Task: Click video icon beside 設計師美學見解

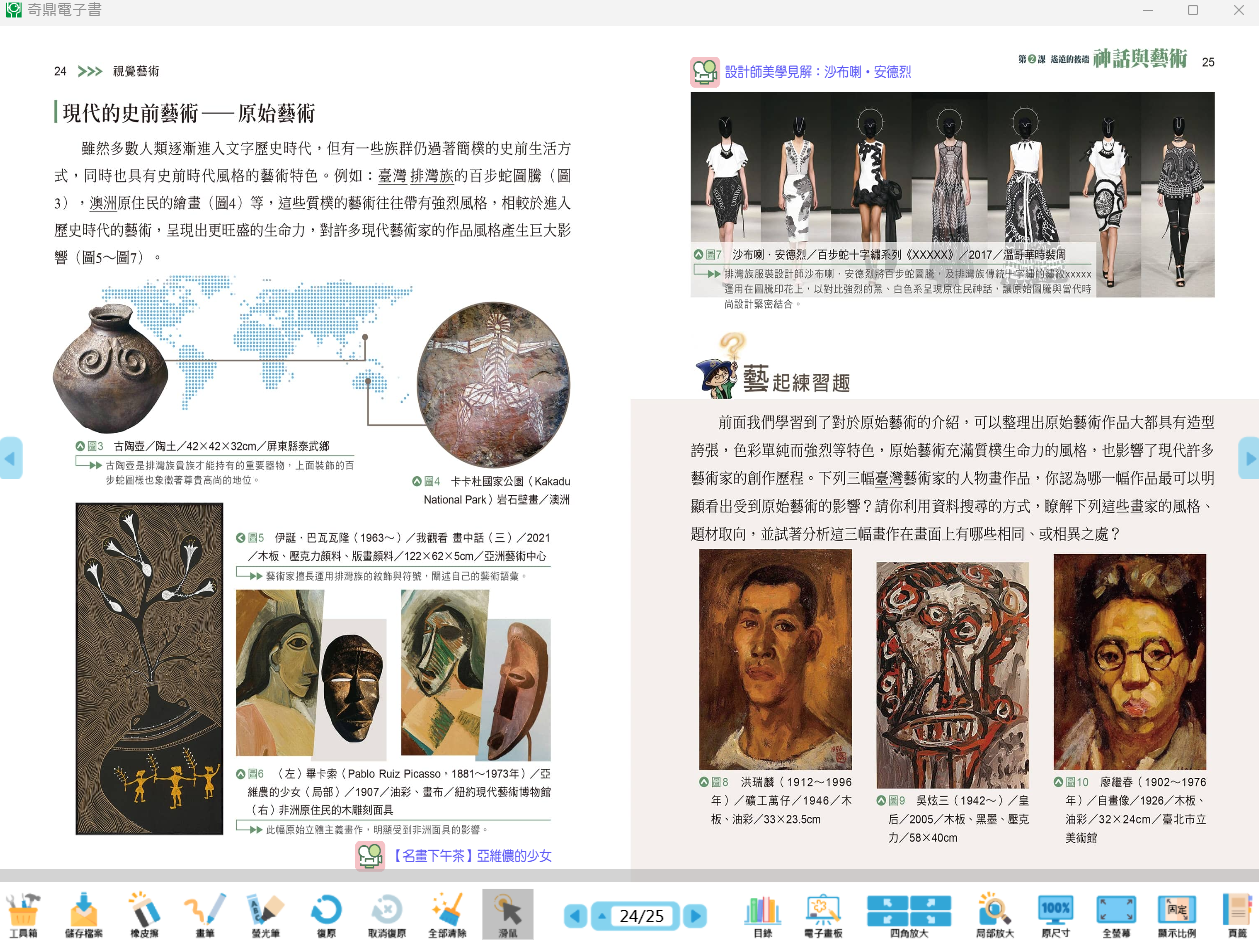Action: [705, 73]
